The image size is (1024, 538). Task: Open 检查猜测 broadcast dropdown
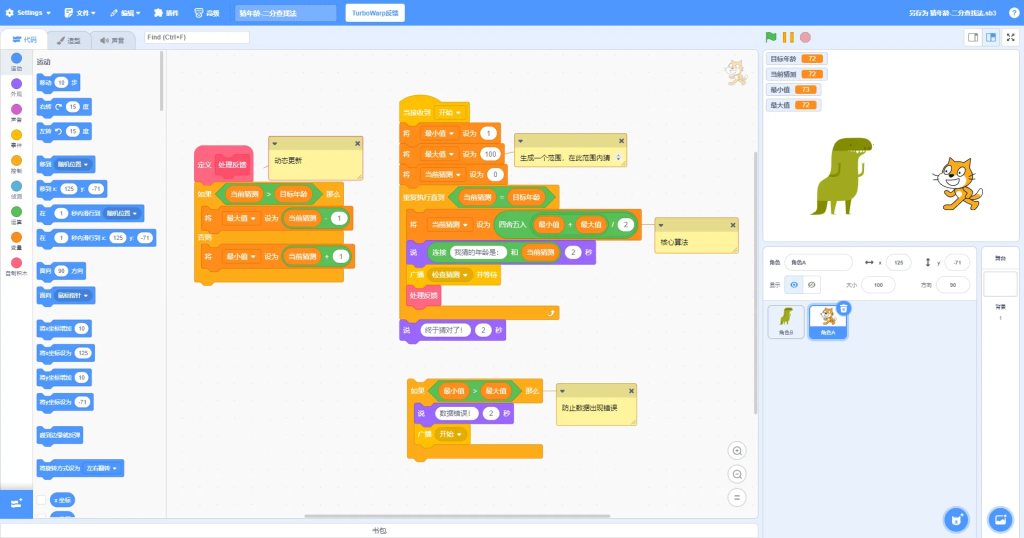point(450,275)
